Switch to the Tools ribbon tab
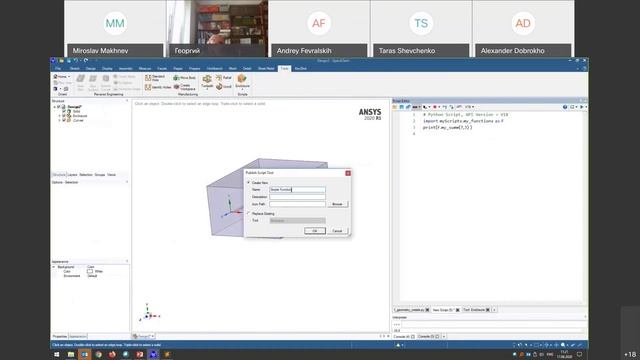Viewport: 640px width, 360px height. pyautogui.click(x=284, y=69)
